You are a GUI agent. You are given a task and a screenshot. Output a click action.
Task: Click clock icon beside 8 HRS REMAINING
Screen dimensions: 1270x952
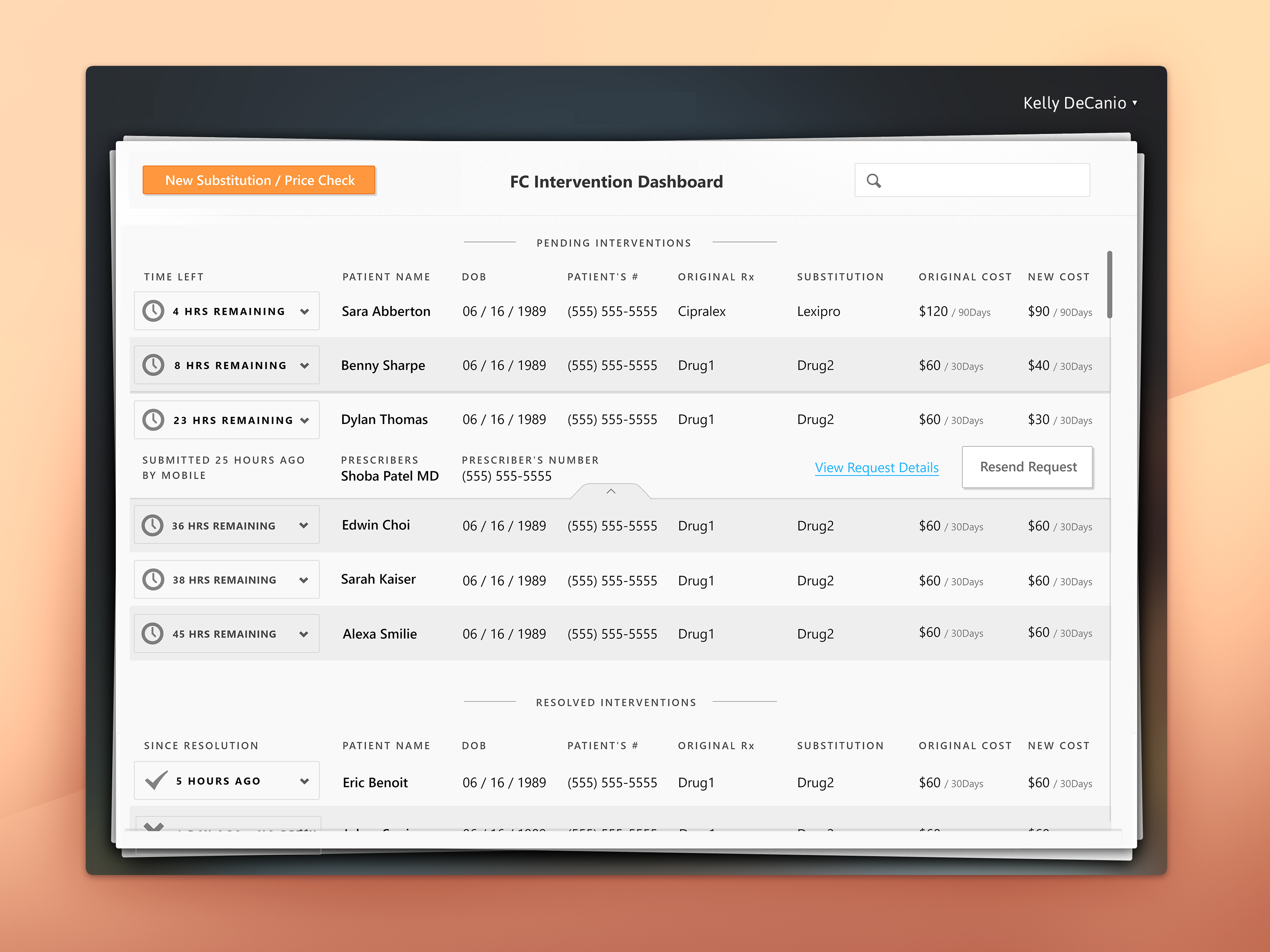click(x=153, y=365)
